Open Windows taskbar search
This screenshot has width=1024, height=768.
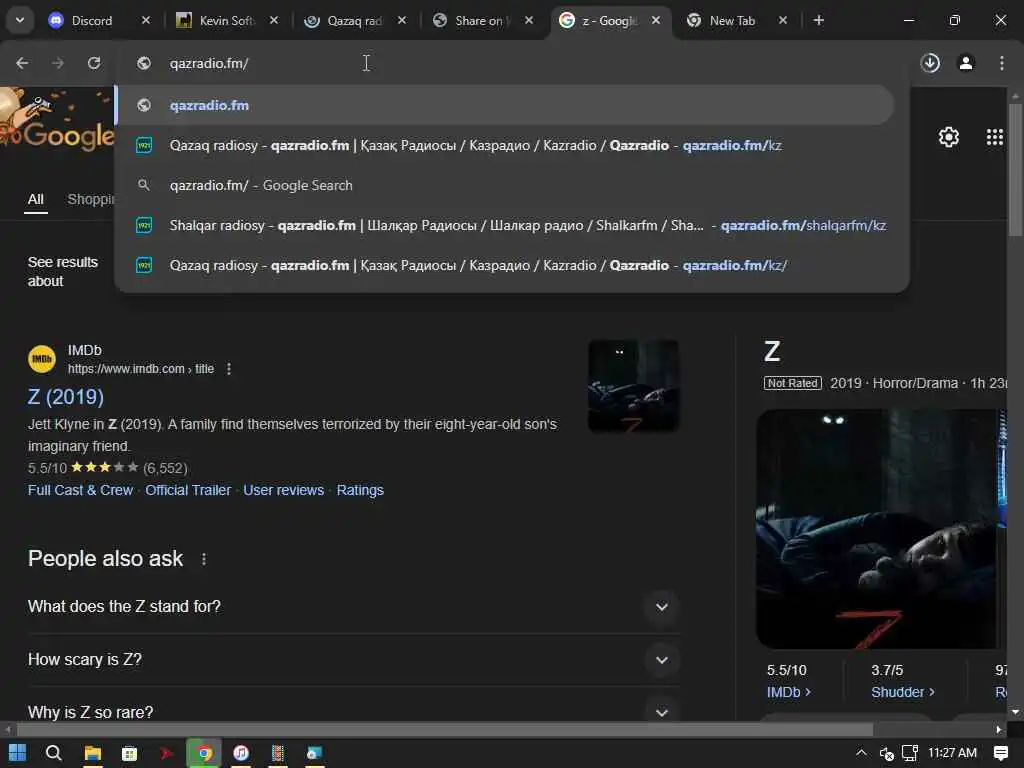54,753
